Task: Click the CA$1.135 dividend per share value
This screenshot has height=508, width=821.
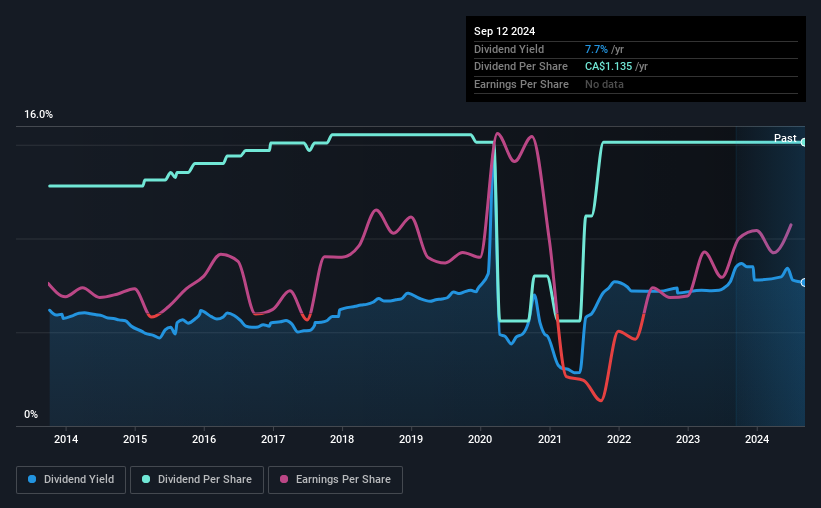Action: click(608, 67)
